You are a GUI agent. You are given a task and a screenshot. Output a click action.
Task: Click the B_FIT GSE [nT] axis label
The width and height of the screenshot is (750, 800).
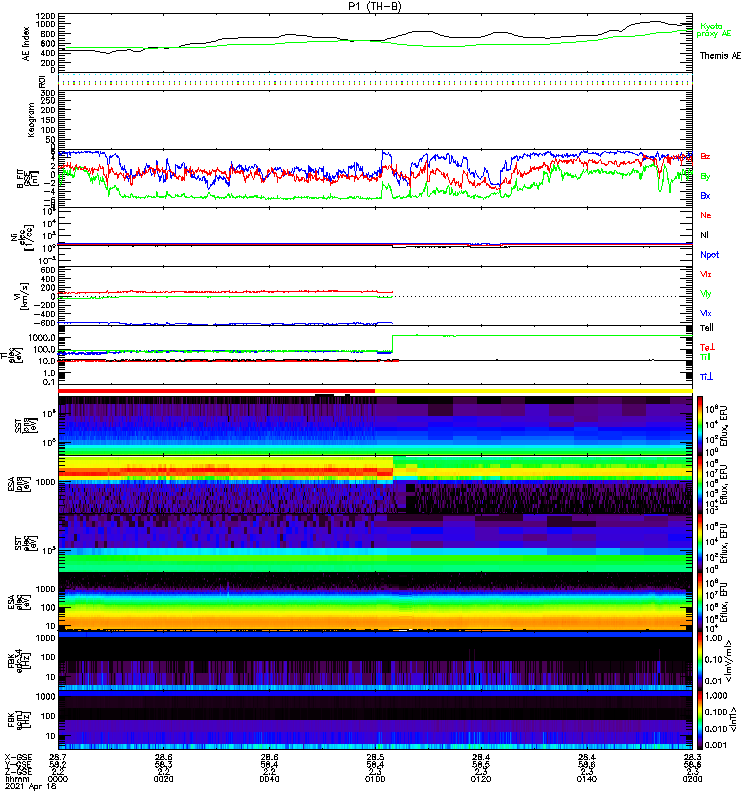pos(28,179)
